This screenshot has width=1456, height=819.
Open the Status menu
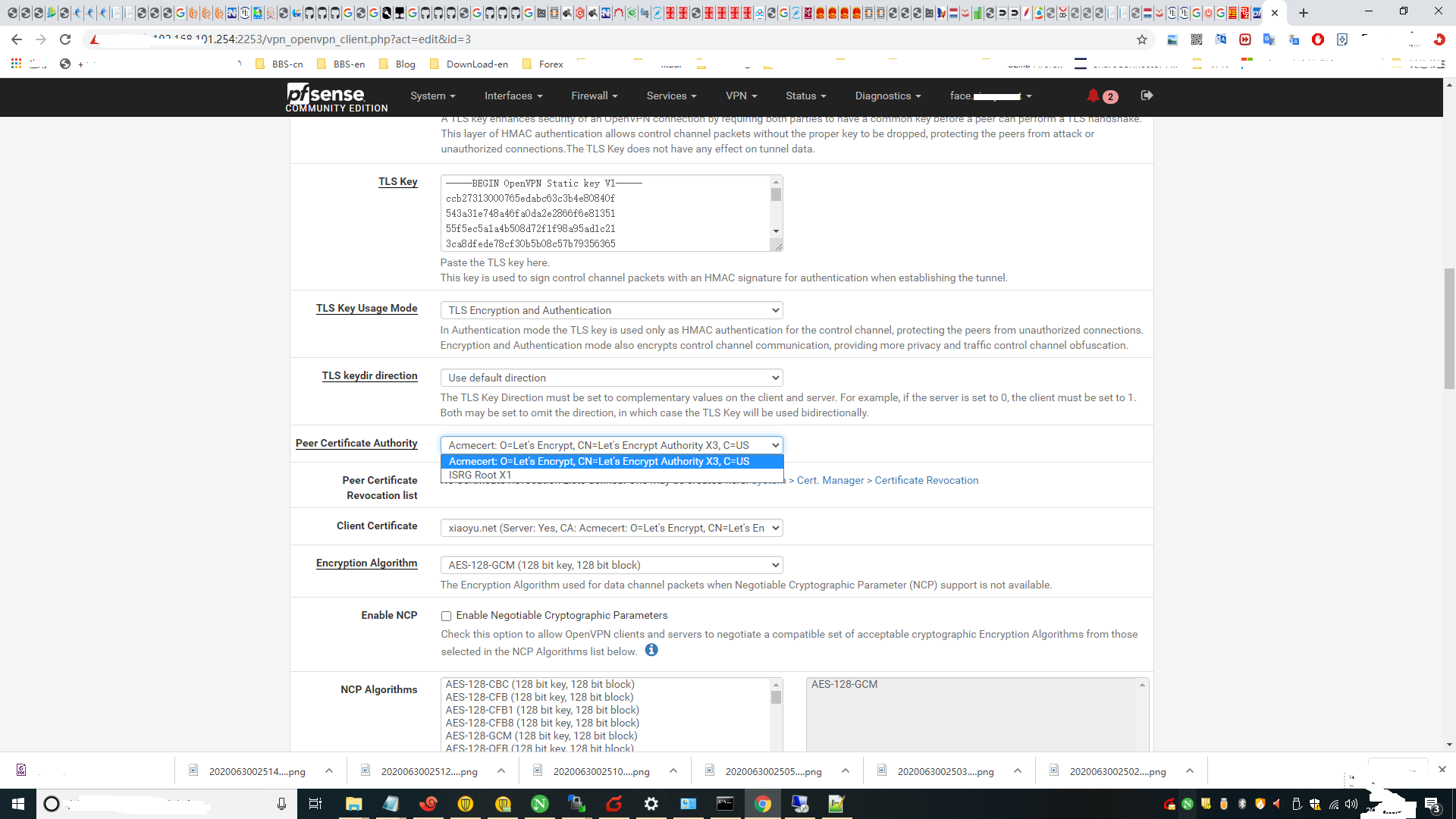click(806, 96)
